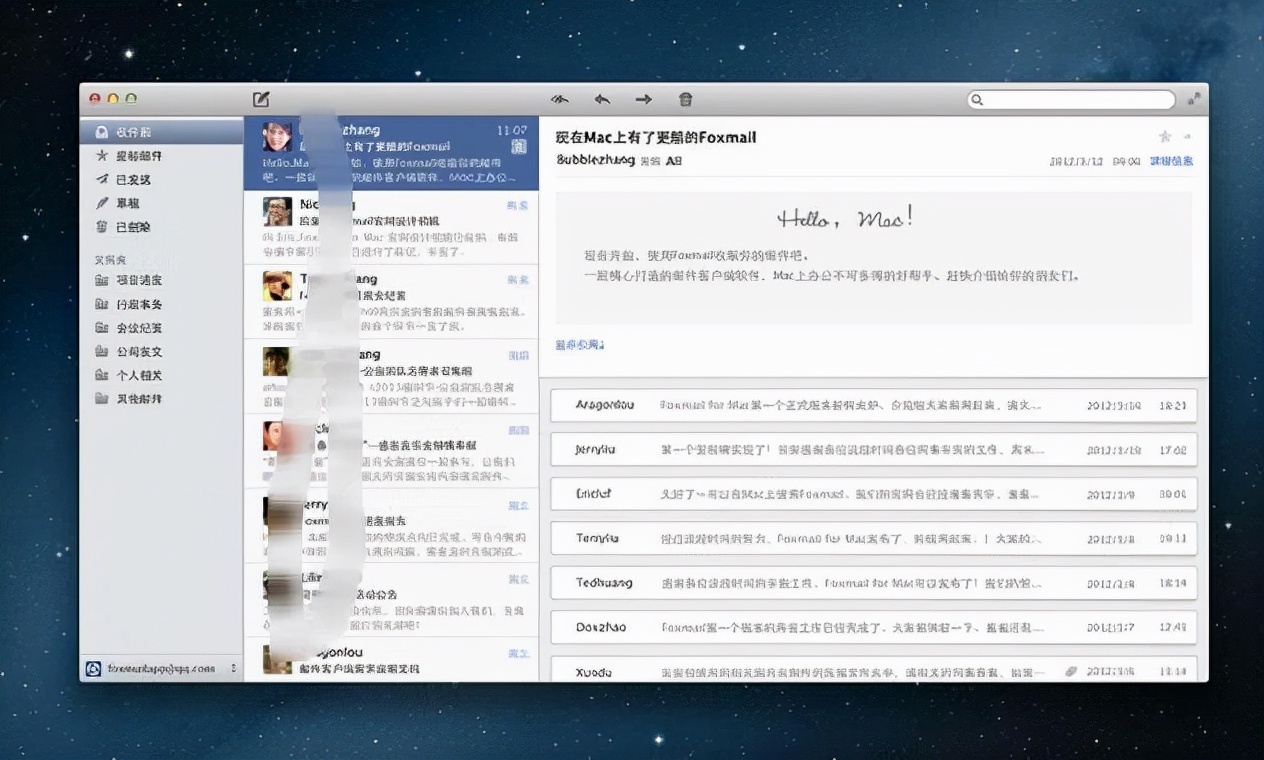Image resolution: width=1264 pixels, height=760 pixels.
Task: Click the blue link below the Hello Mac message
Action: (580, 345)
